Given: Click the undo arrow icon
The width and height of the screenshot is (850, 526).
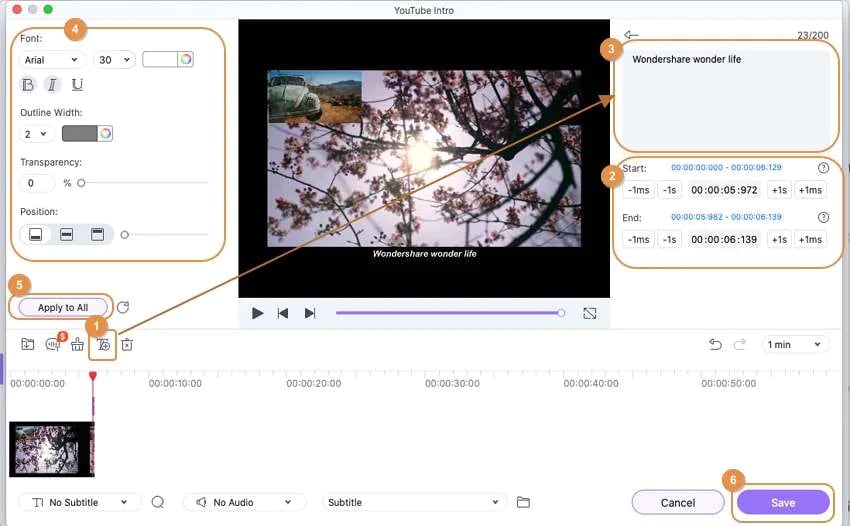Looking at the screenshot, I should click(x=716, y=344).
